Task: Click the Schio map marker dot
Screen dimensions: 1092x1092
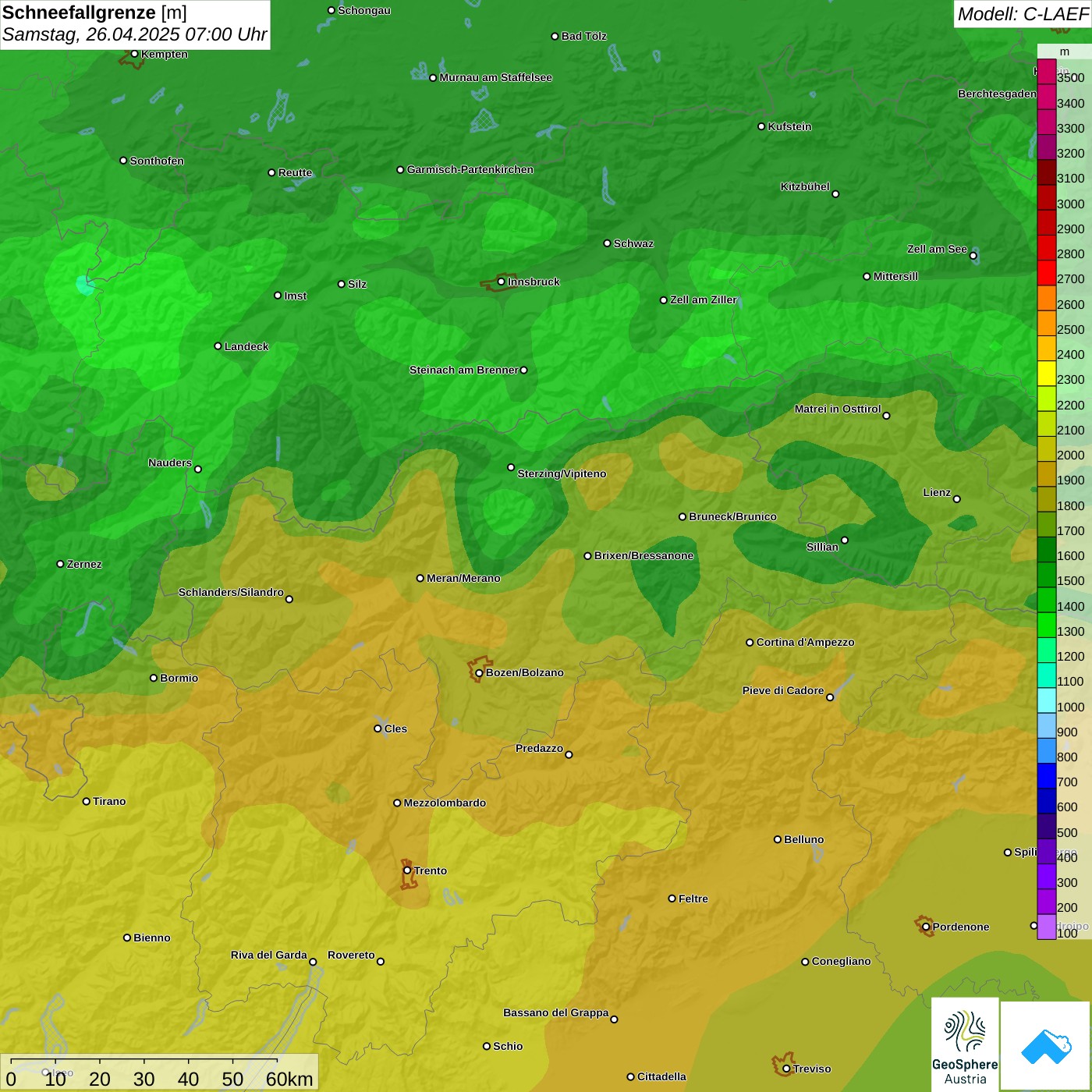Action: point(487,1046)
